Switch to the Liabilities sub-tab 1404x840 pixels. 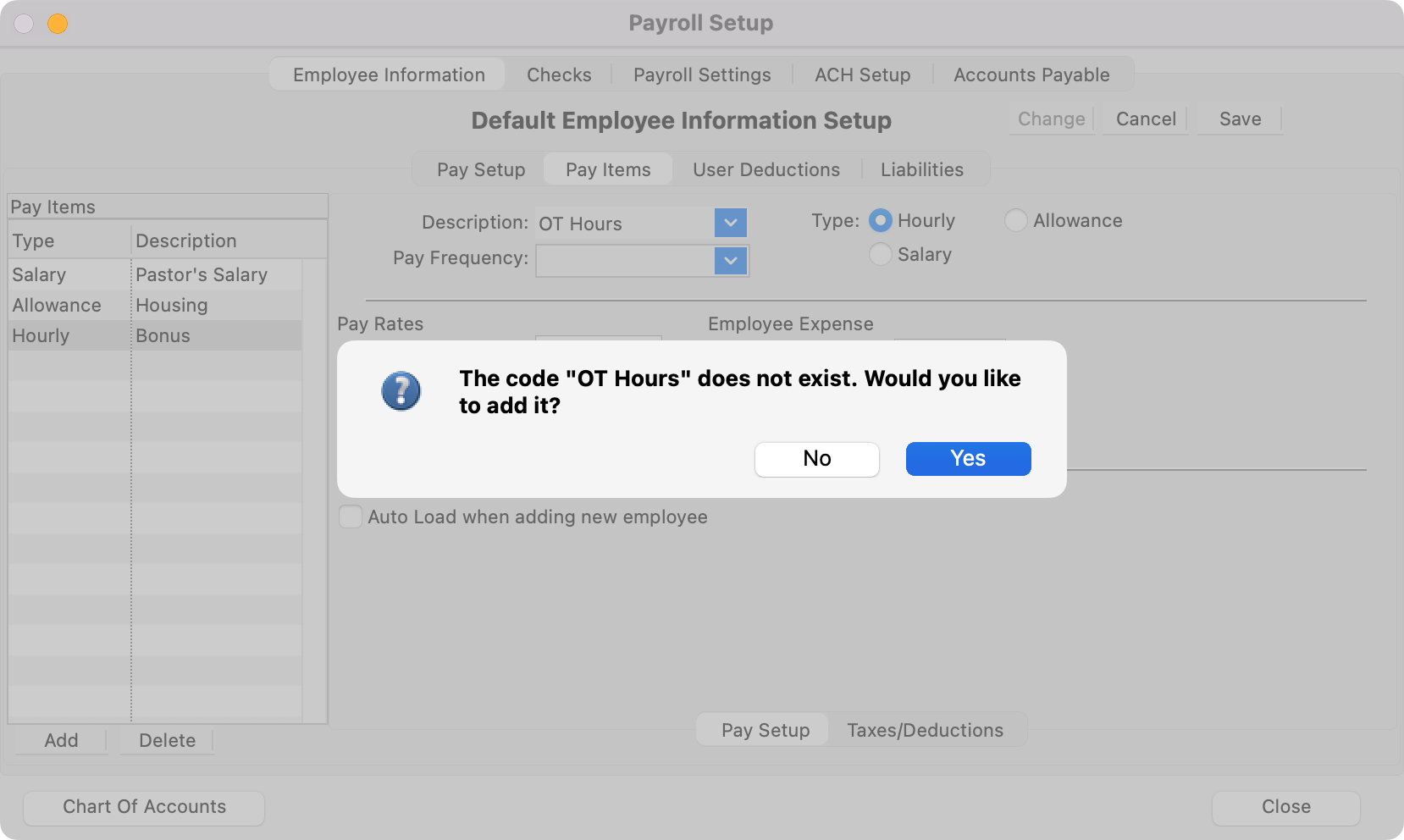921,170
